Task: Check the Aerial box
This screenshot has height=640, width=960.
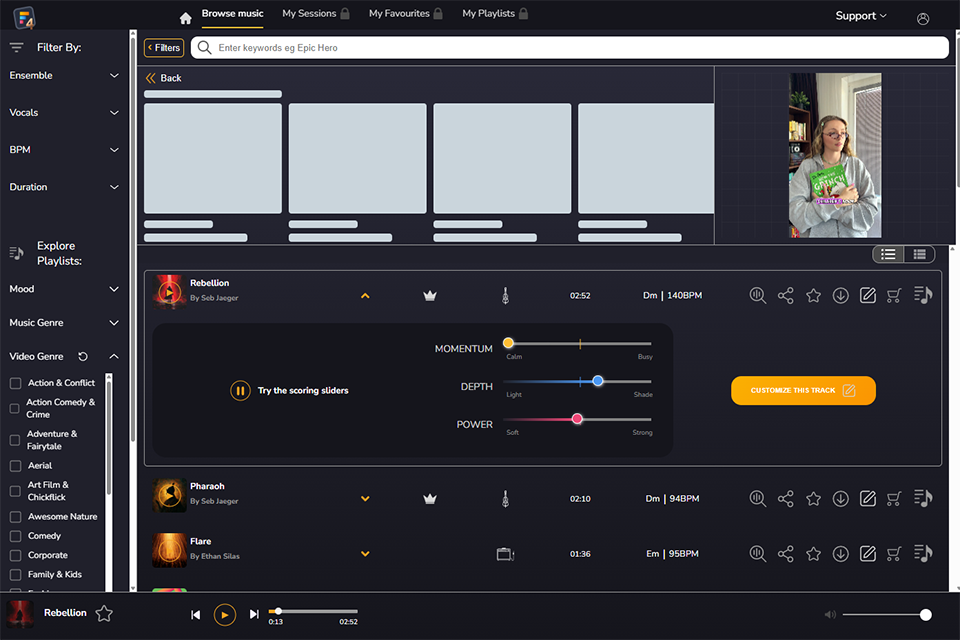Action: coord(15,466)
